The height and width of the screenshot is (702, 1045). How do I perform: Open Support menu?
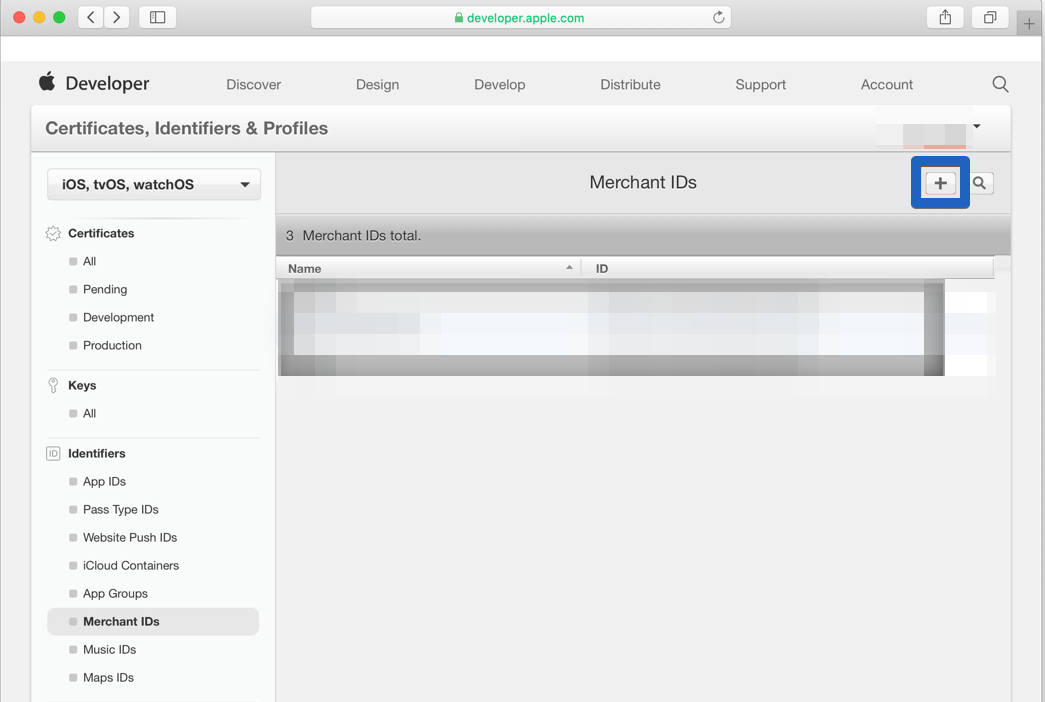click(x=760, y=85)
